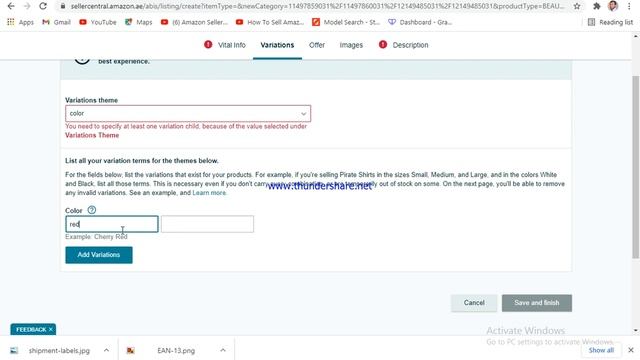Click Save and finish button
640x360 pixels.
537,303
